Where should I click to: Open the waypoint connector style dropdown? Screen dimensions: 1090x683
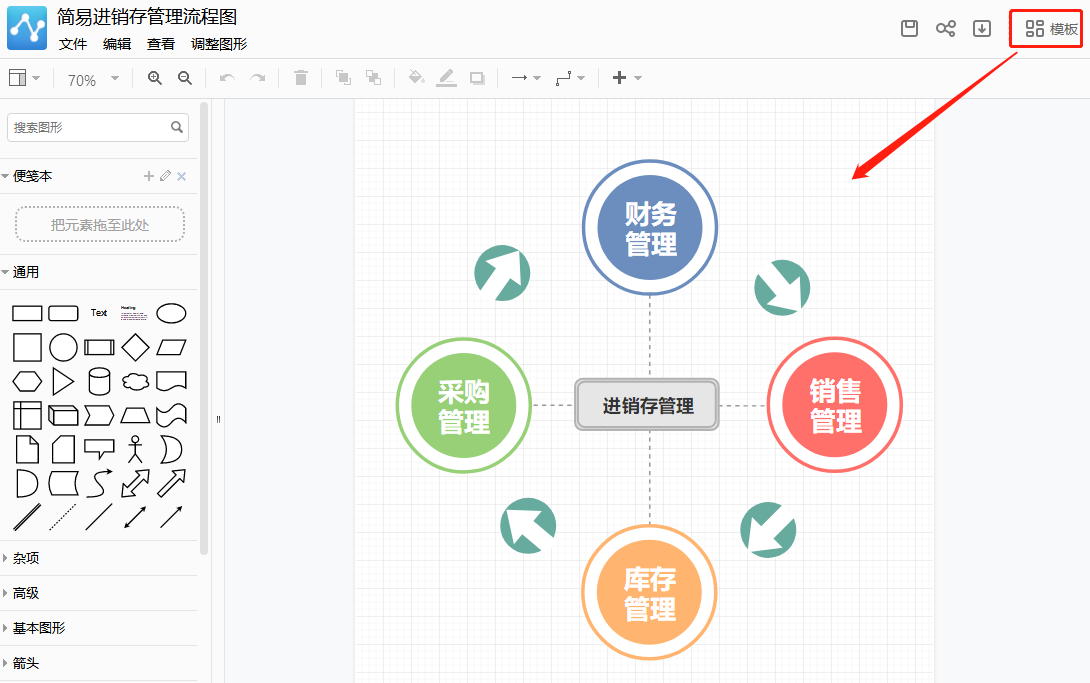(x=570, y=78)
